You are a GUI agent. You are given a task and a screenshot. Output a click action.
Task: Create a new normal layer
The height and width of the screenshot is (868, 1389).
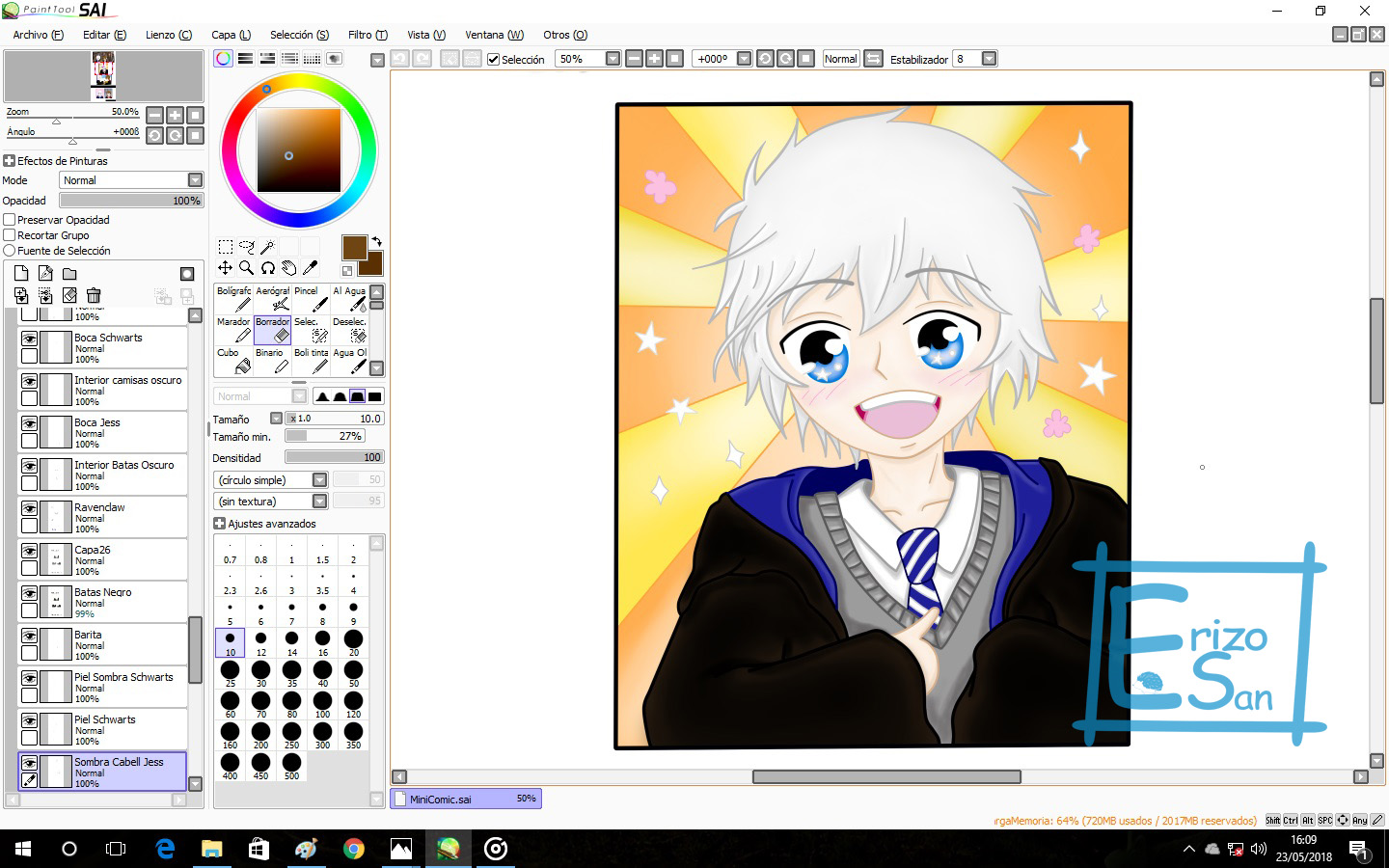[x=21, y=274]
